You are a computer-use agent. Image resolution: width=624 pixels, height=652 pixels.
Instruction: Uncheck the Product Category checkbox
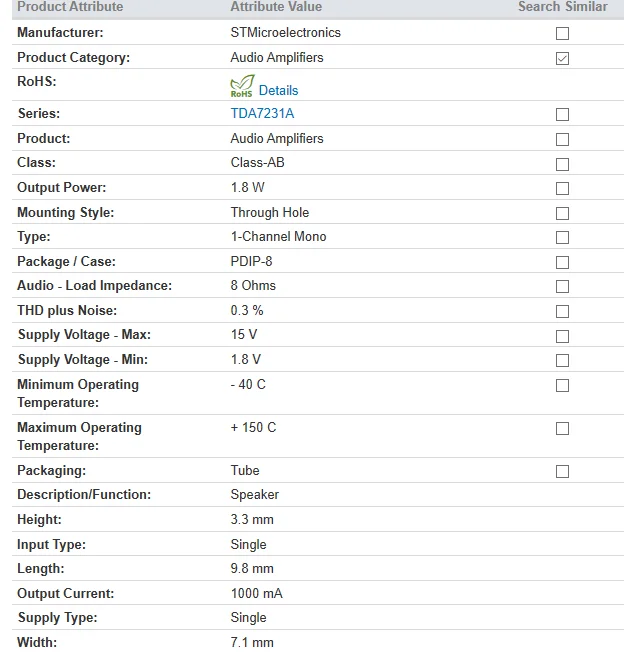tap(562, 58)
